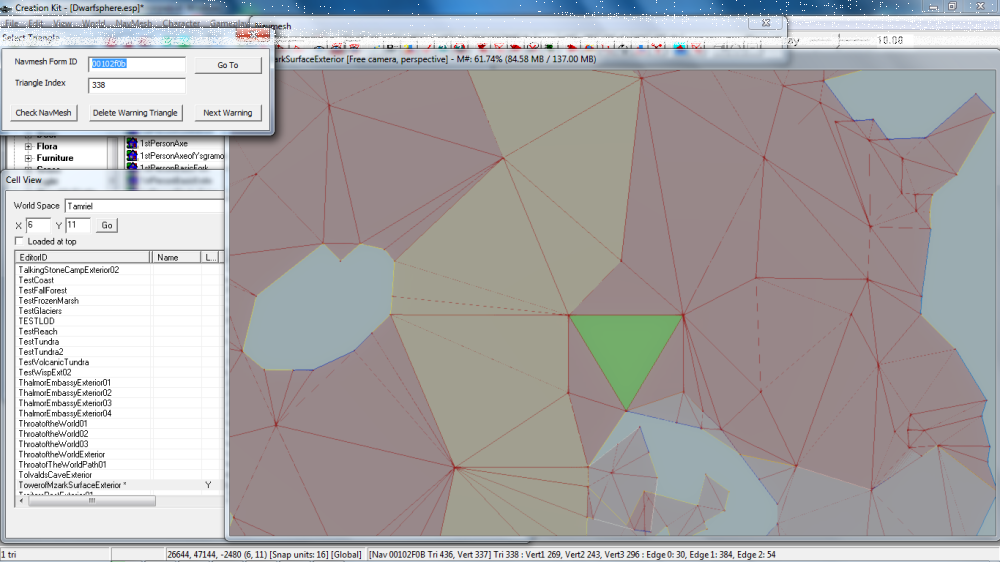1000x562 pixels.
Task: Select the Furniture category
Action: 55,158
